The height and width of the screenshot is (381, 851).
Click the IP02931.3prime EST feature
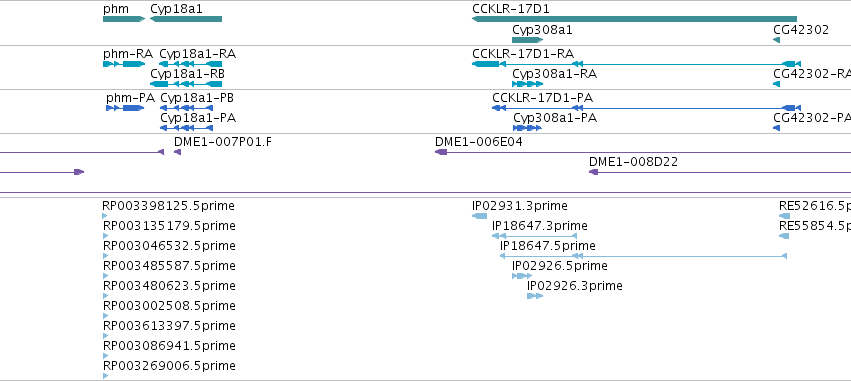coord(479,216)
